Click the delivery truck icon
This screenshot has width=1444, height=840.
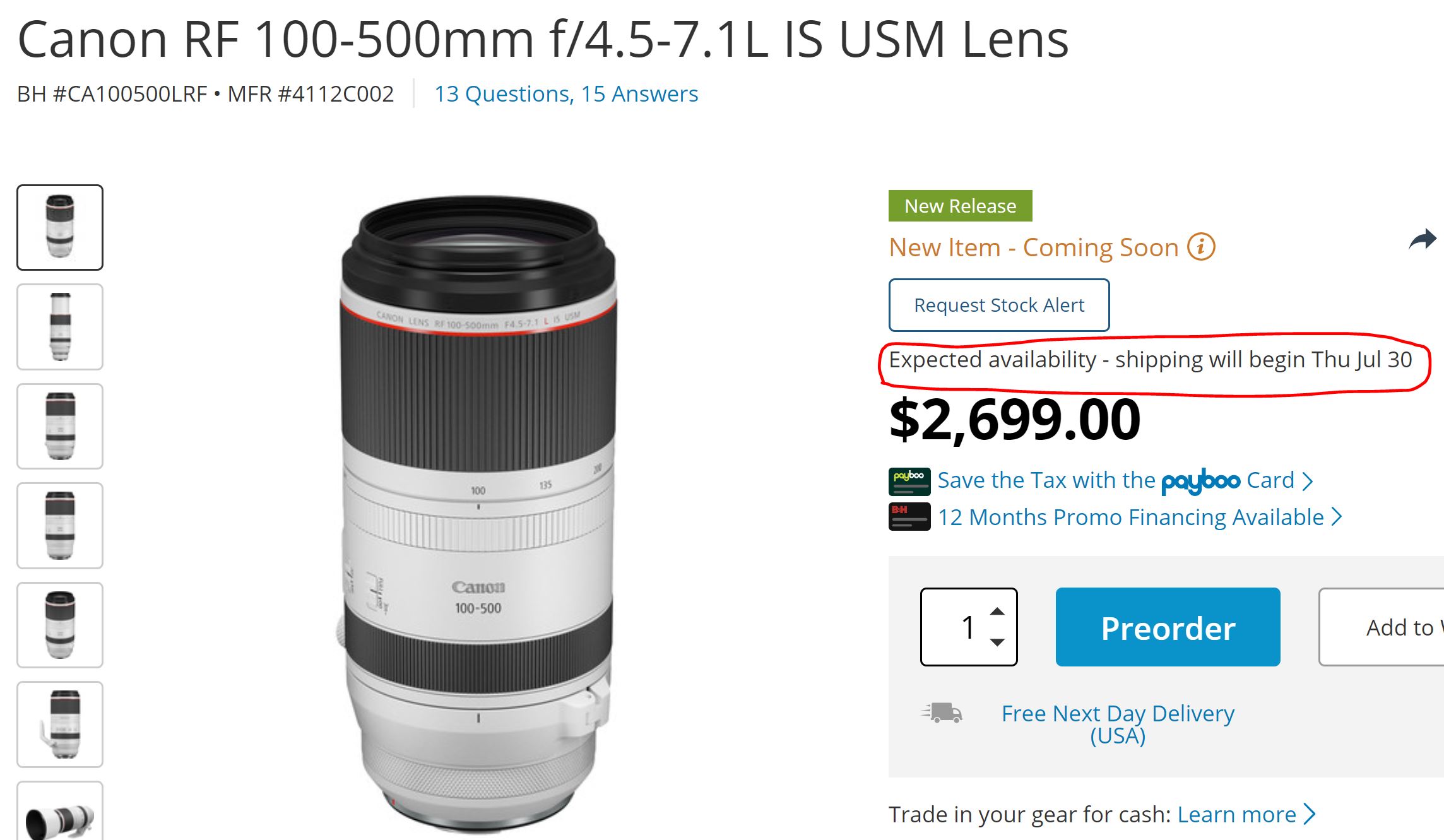942,713
